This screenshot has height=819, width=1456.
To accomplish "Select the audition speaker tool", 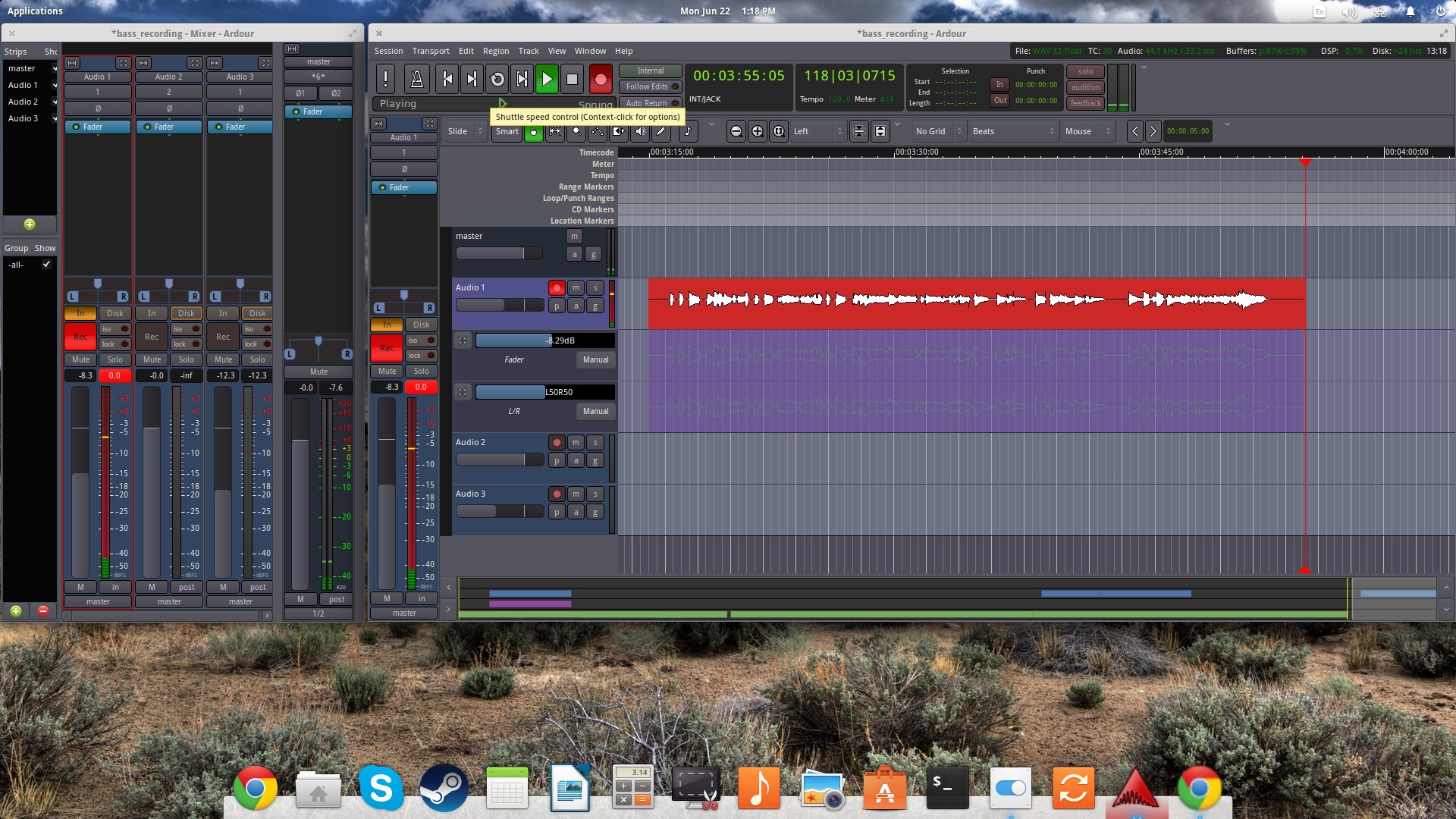I will tap(641, 131).
